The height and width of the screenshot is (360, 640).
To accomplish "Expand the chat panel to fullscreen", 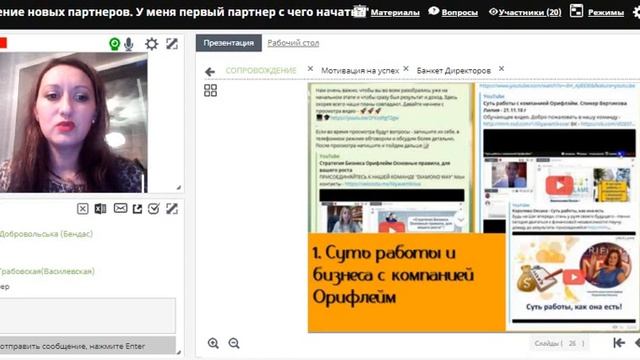I will pyautogui.click(x=172, y=209).
